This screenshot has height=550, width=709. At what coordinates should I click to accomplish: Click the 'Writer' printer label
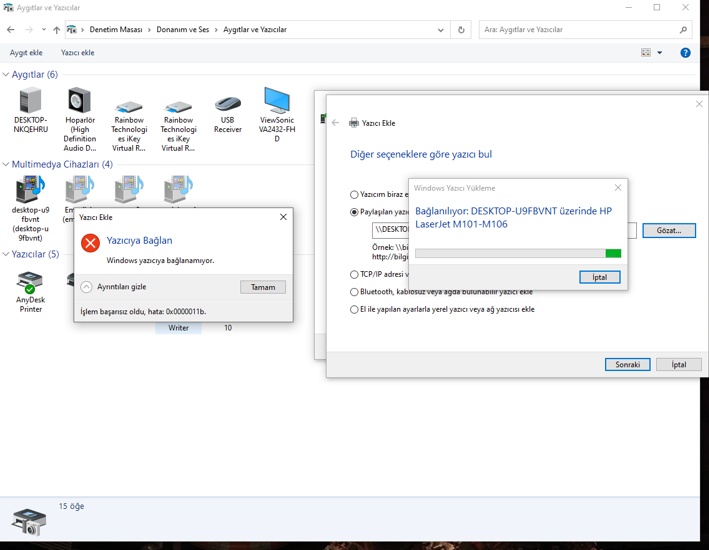[179, 328]
